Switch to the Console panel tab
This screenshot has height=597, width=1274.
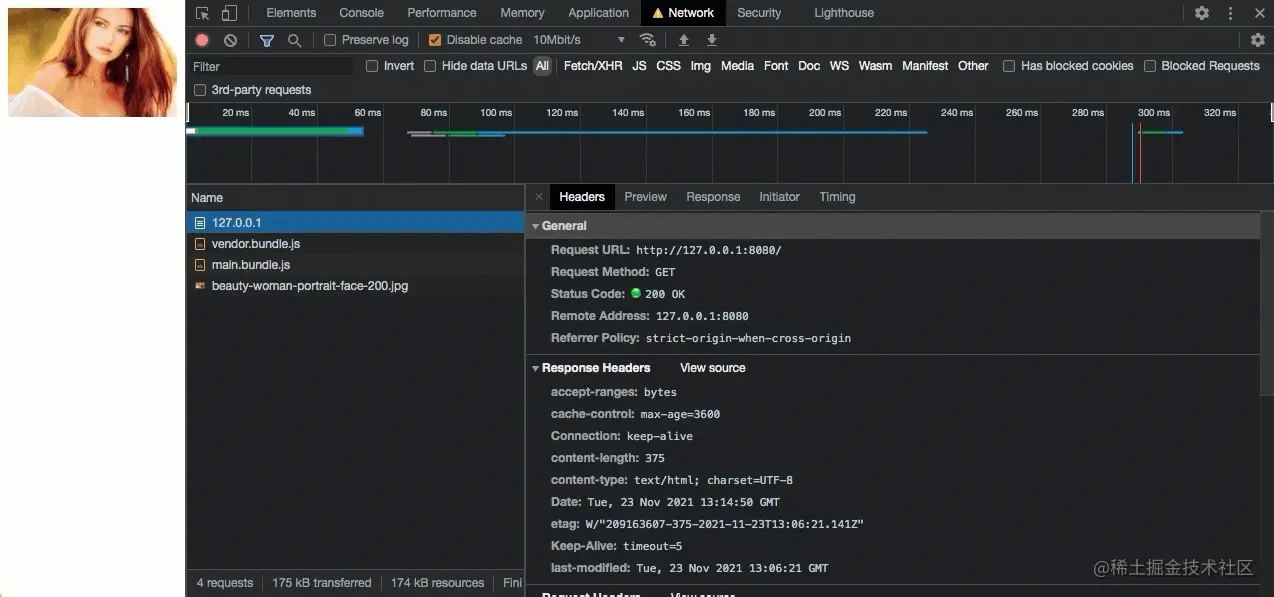point(361,13)
